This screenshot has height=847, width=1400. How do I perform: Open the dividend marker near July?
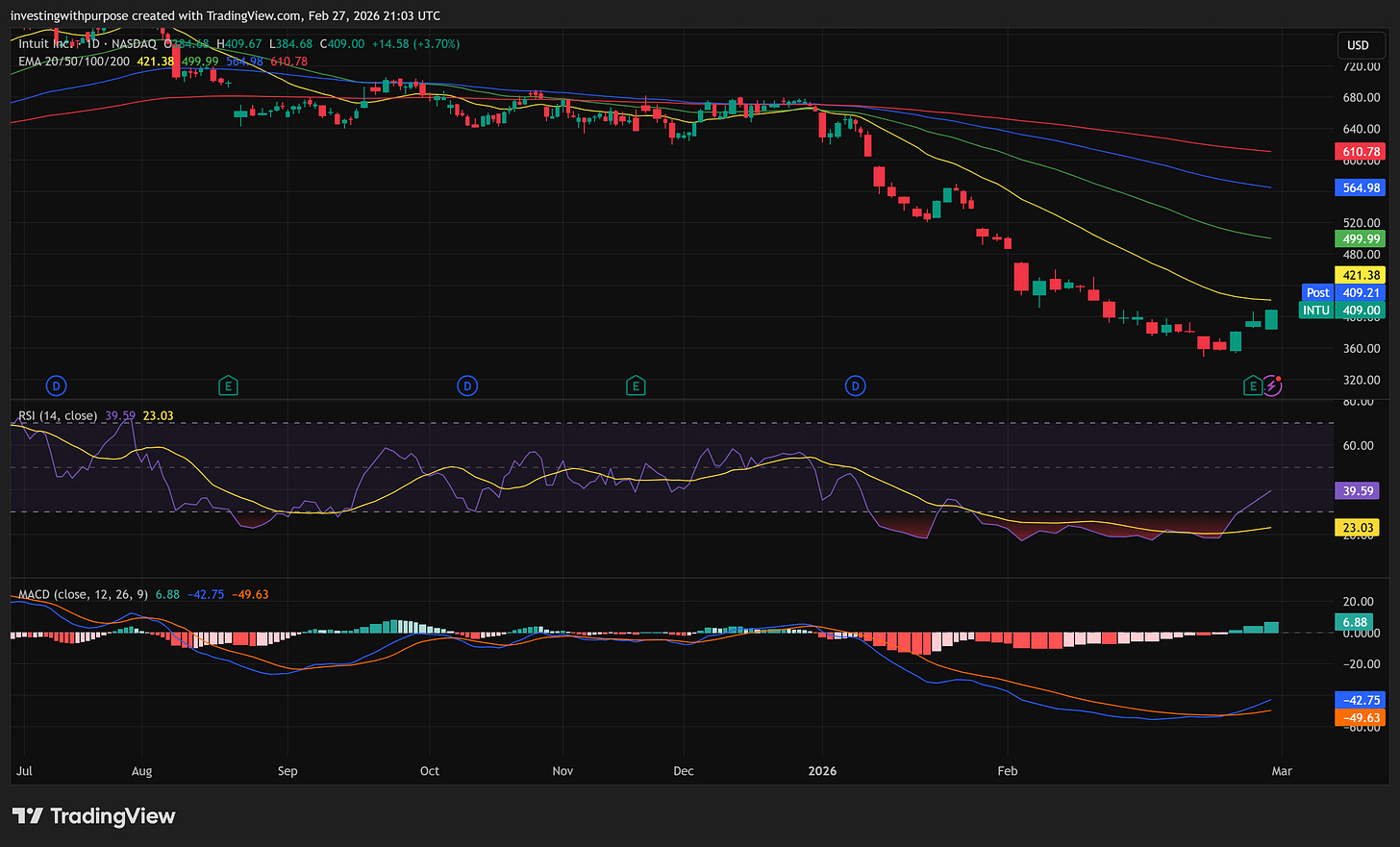(x=57, y=386)
